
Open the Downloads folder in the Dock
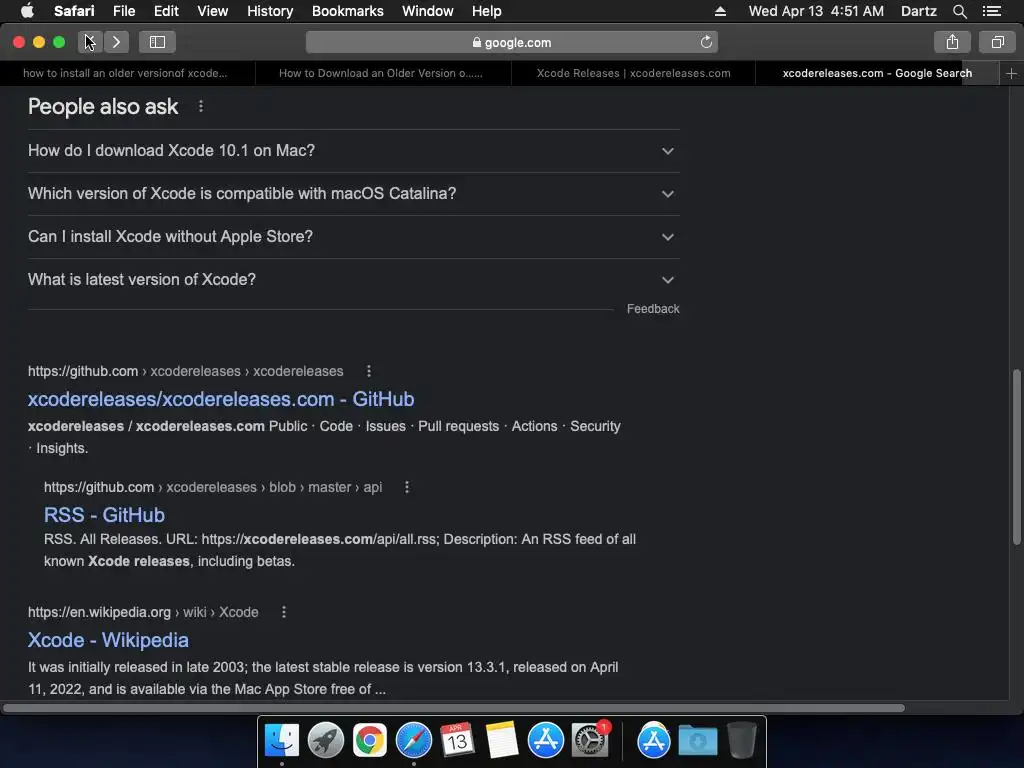pos(697,741)
